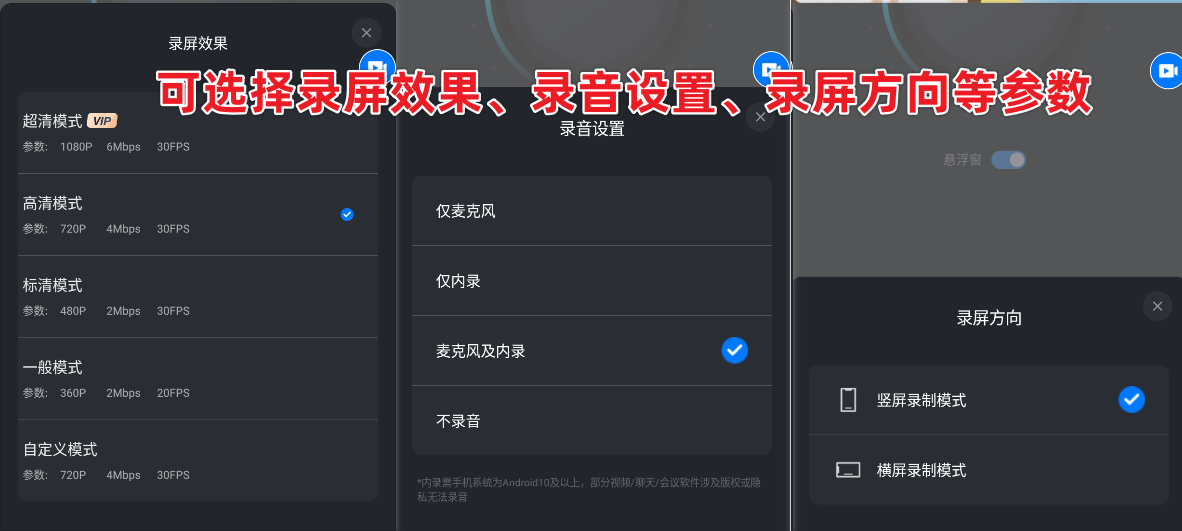Select 超清模式 1080P option
Screen dimensions: 1182x531
point(198,133)
